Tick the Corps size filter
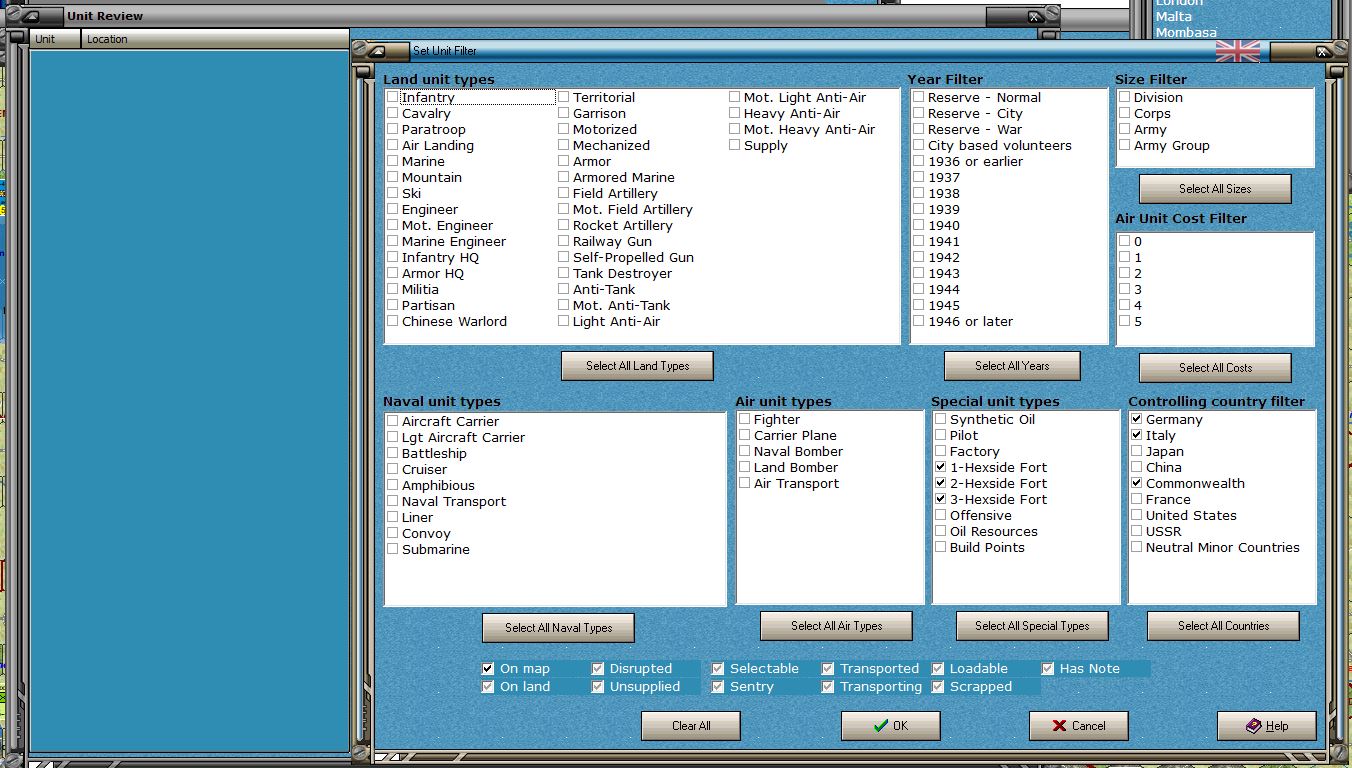1352x768 pixels. (x=1125, y=113)
